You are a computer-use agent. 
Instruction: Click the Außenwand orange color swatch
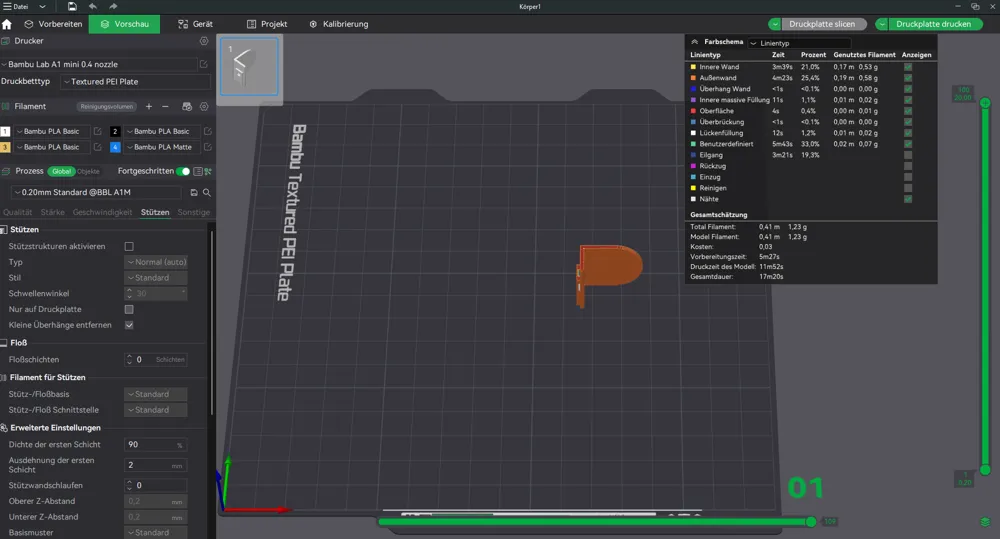pos(693,78)
